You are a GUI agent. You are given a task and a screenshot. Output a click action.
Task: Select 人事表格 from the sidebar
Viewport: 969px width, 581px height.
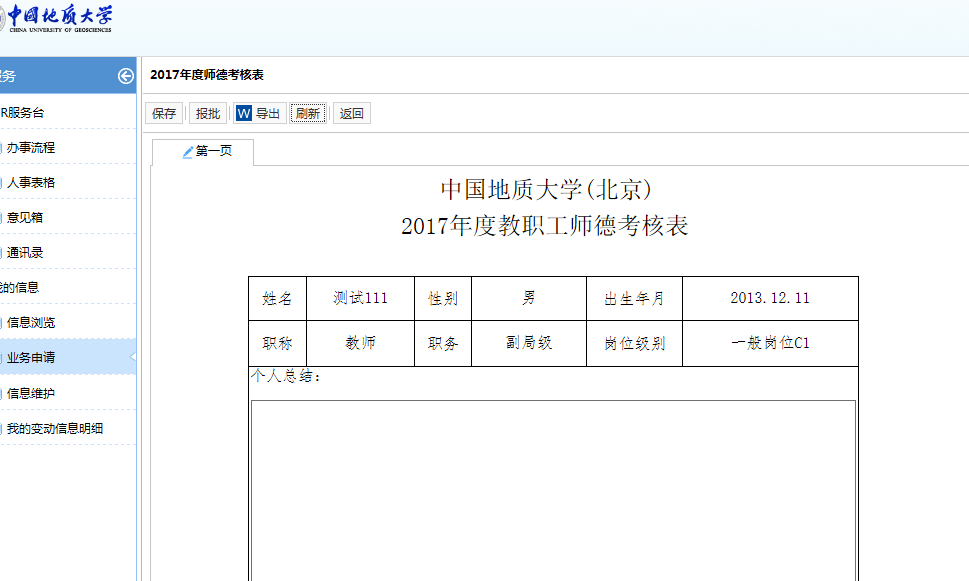tap(31, 182)
